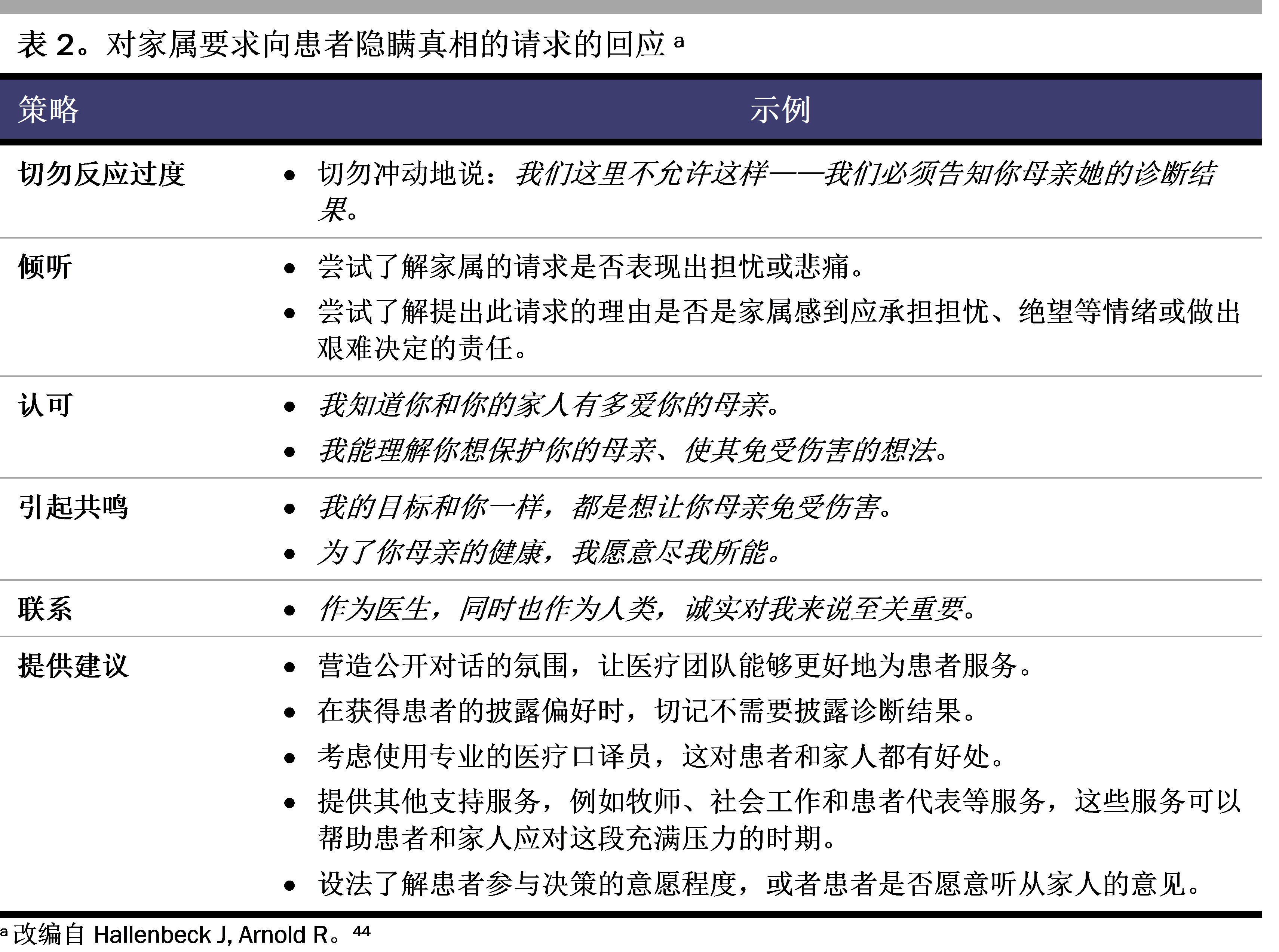Click the line starting '营造公开对话的氛围'
Image resolution: width=1279 pixels, height=952 pixels.
pyautogui.click(x=675, y=666)
